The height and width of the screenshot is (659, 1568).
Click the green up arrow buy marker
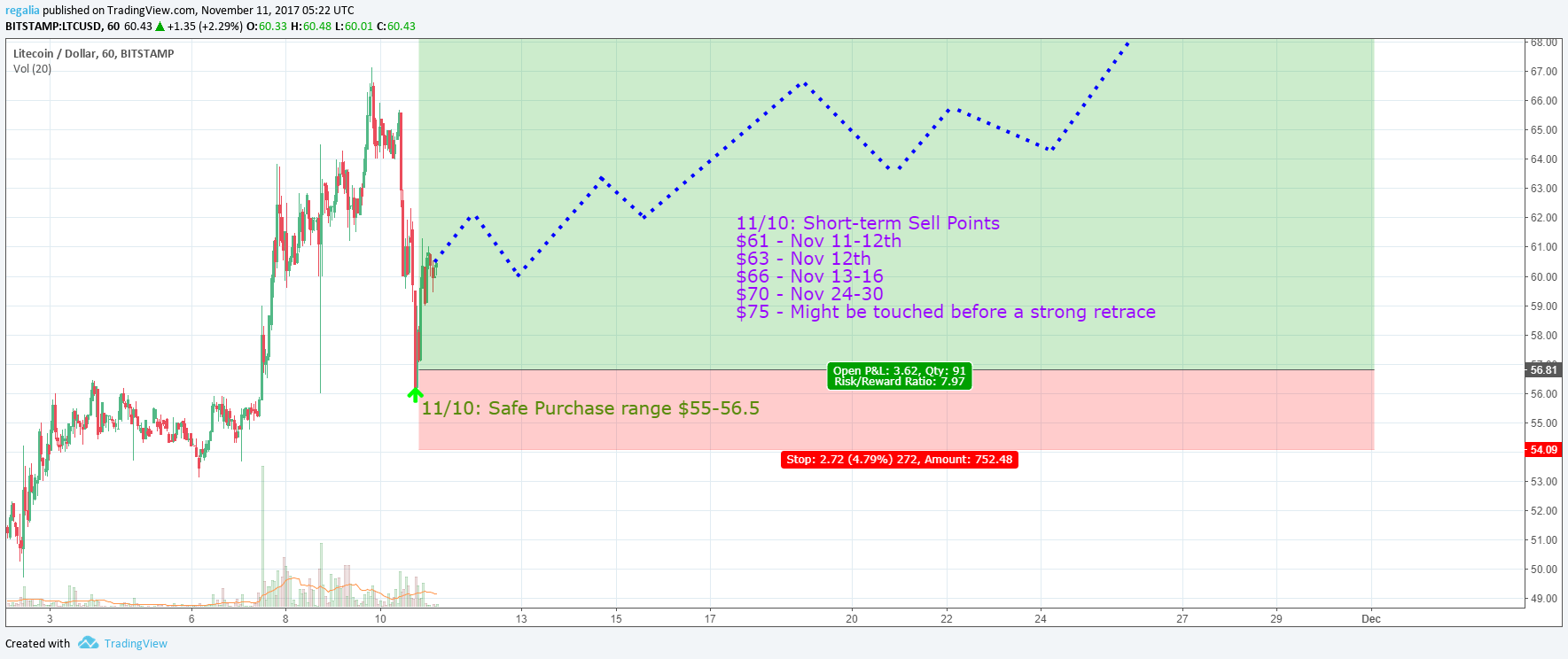click(414, 395)
